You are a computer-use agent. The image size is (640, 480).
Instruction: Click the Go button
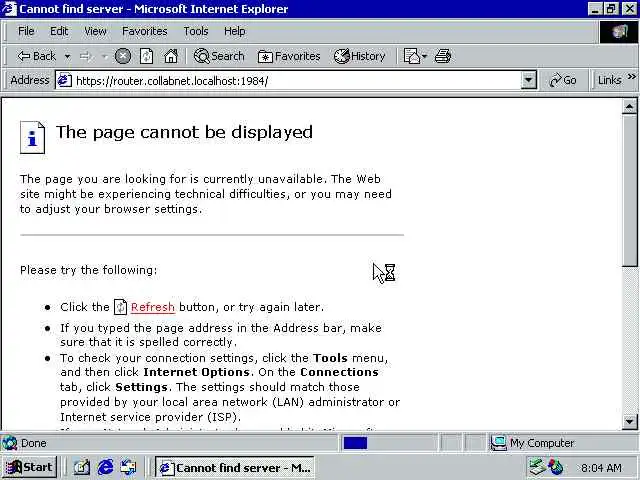(562, 80)
